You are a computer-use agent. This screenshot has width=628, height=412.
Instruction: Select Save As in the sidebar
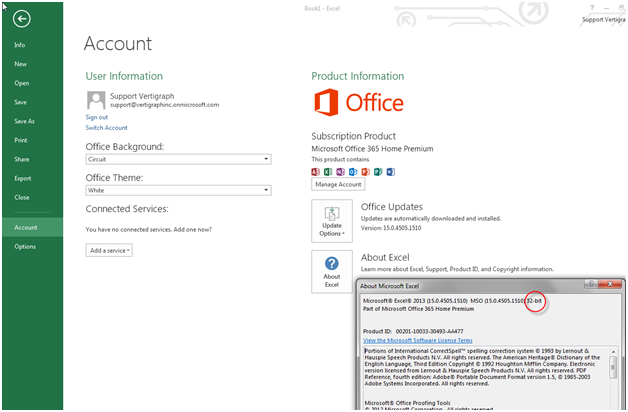[24, 121]
